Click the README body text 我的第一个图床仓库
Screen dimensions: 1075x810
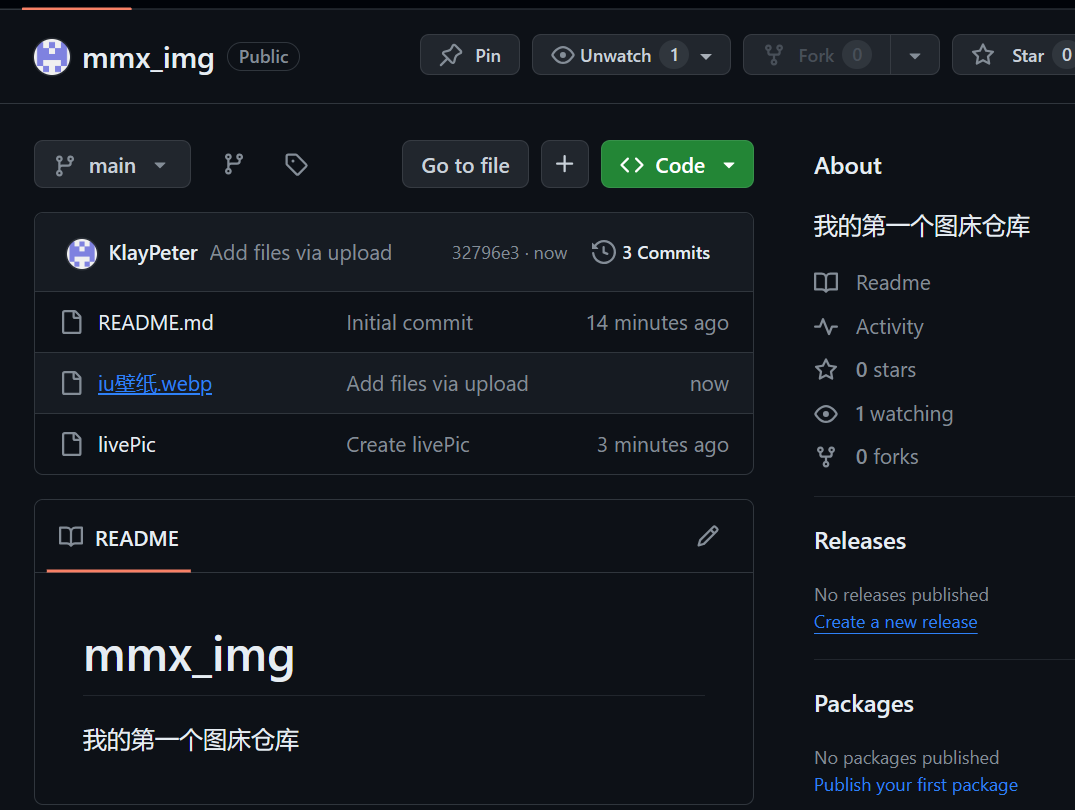pos(191,740)
